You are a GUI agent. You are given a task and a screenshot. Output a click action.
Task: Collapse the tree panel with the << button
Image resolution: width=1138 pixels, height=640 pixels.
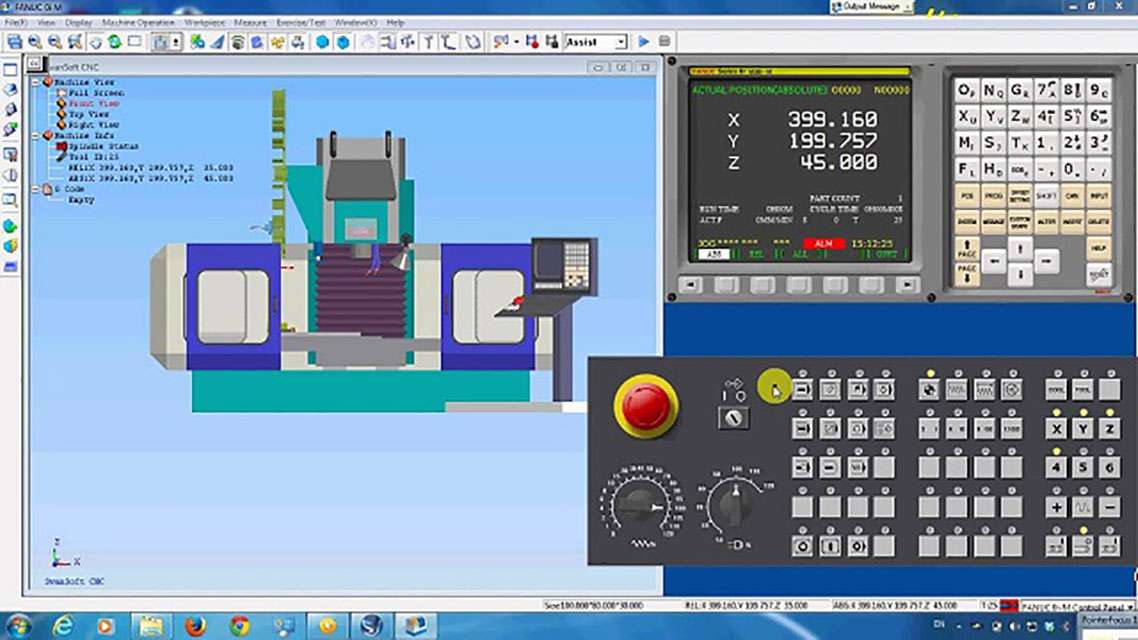[x=34, y=64]
